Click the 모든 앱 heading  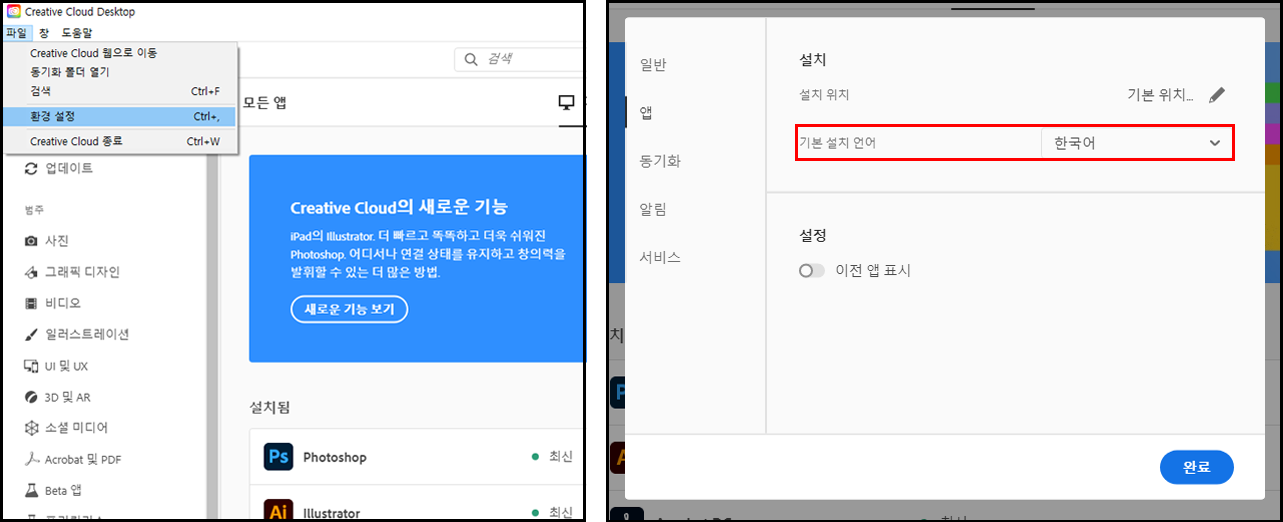265,102
